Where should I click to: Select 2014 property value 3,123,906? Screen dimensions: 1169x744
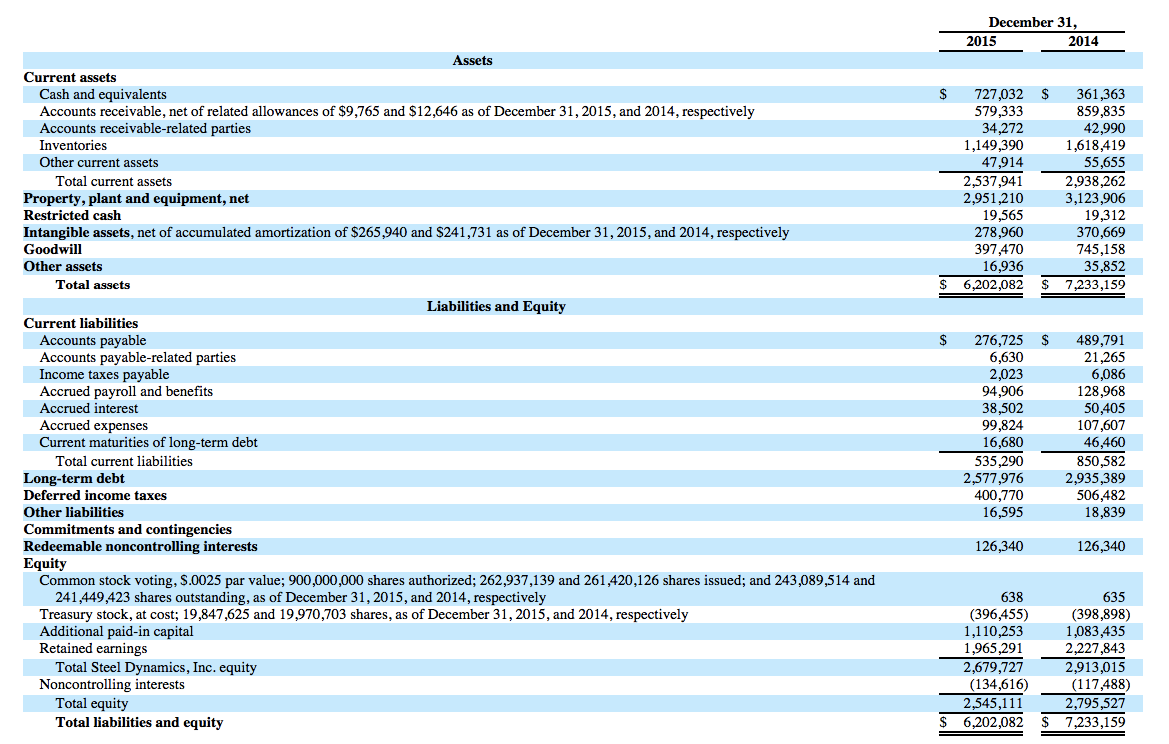click(x=1095, y=198)
